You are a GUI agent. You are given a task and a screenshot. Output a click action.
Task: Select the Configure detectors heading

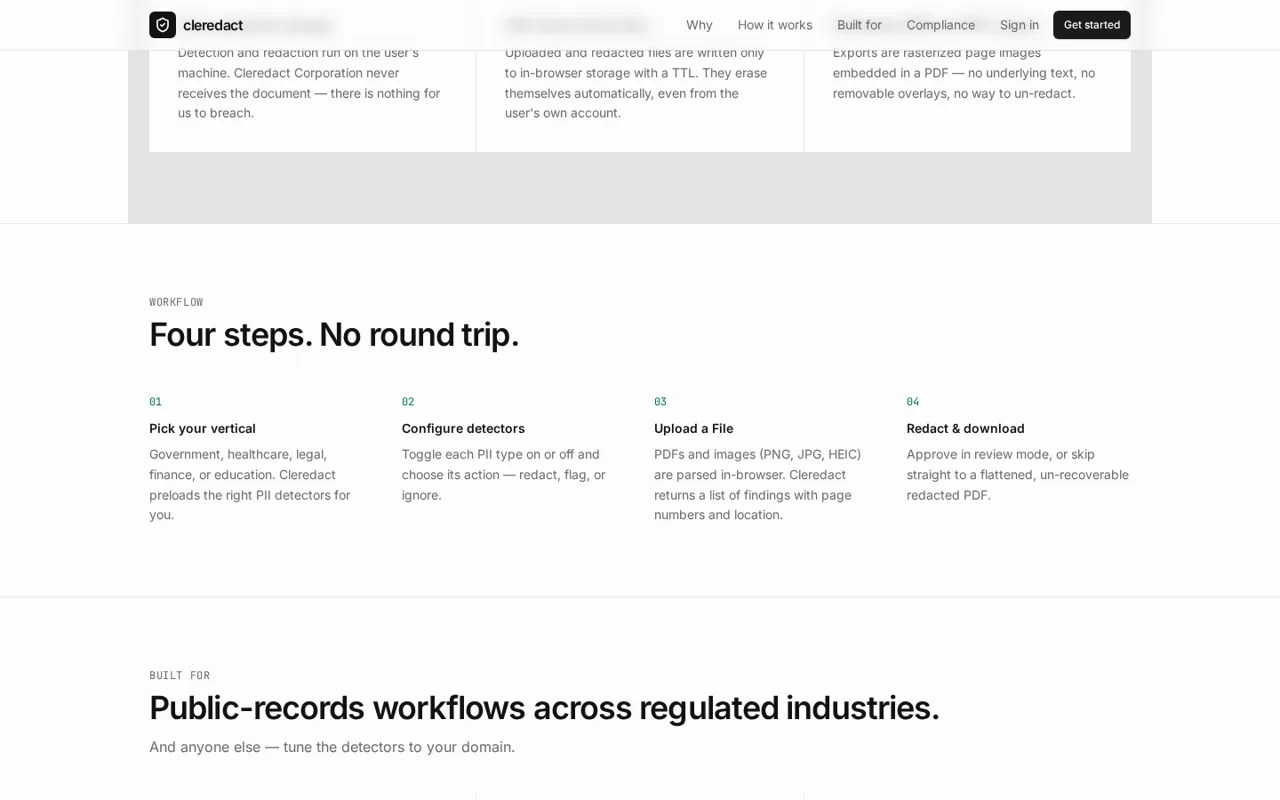click(x=463, y=428)
